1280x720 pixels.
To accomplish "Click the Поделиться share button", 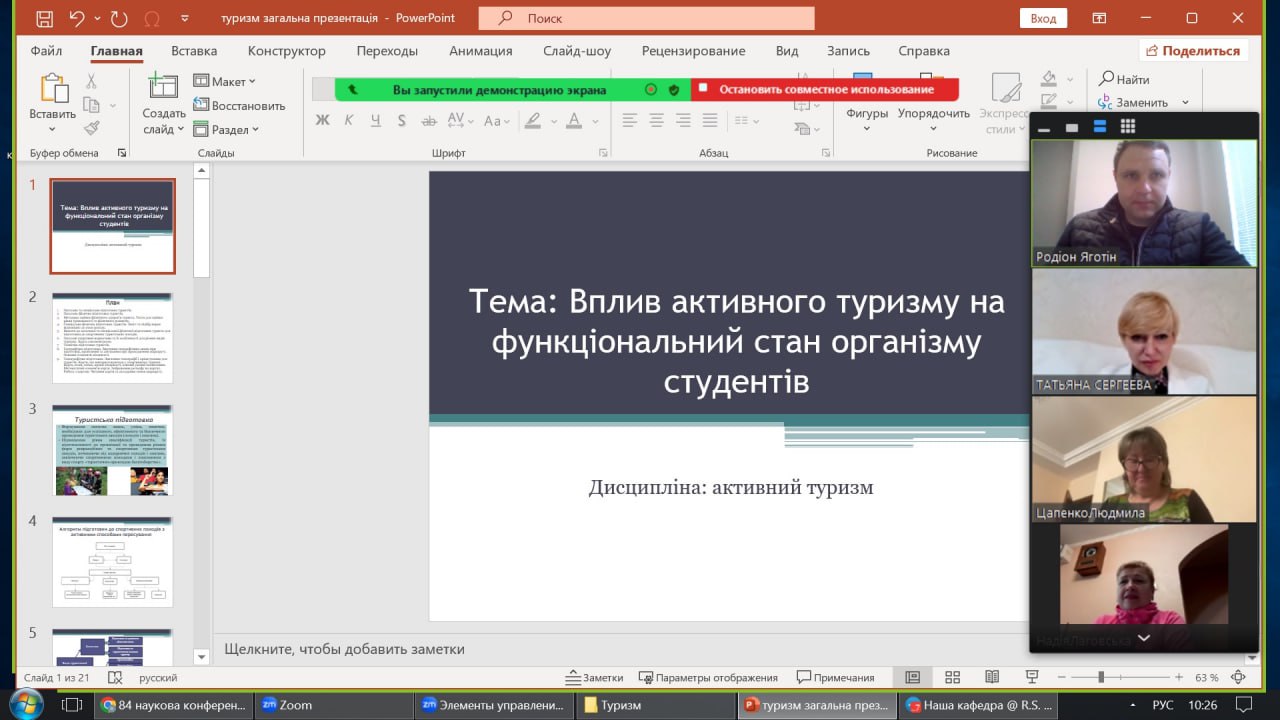I will [x=1193, y=51].
